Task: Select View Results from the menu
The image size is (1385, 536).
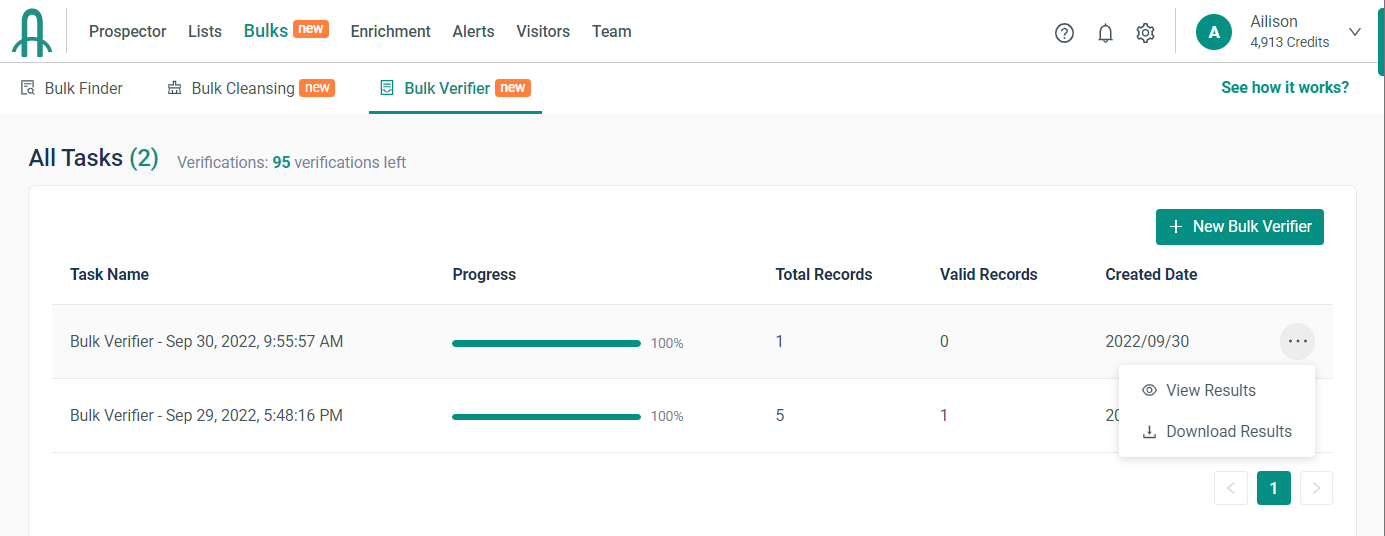Action: (1210, 390)
